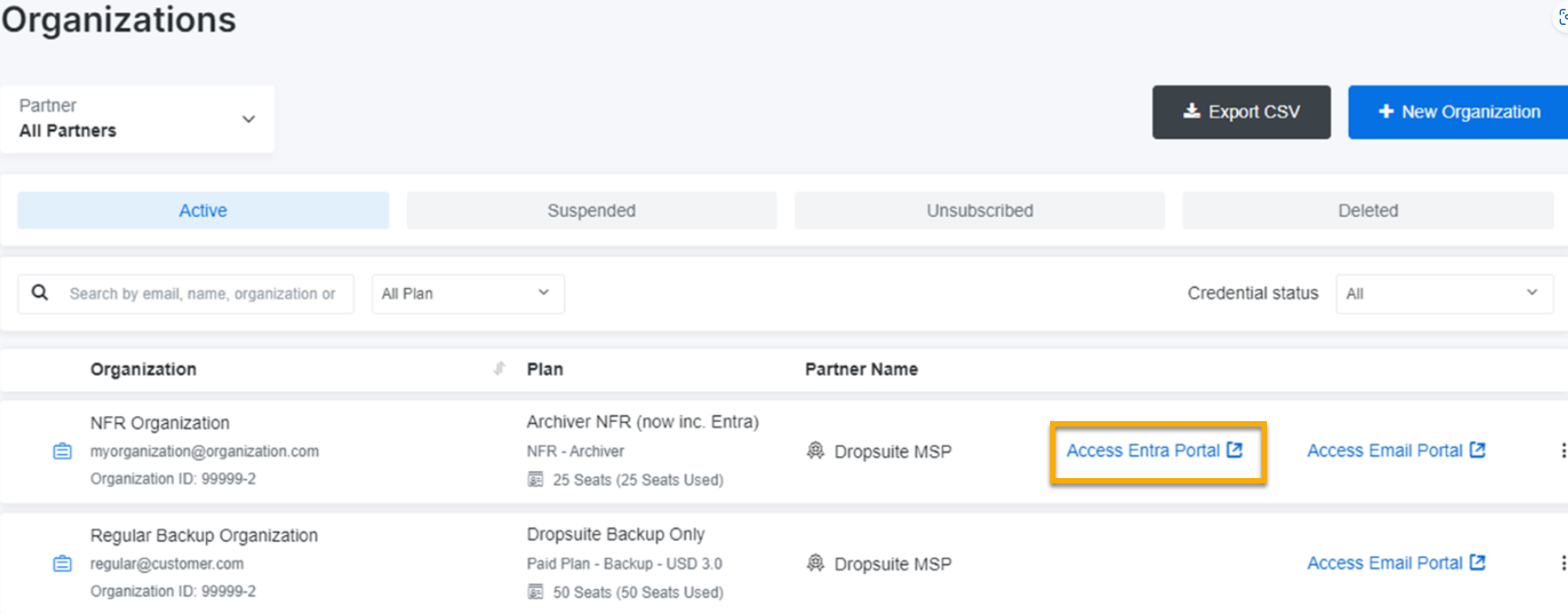
Task: Open the NFR Organization three-dot menu
Action: [1562, 451]
